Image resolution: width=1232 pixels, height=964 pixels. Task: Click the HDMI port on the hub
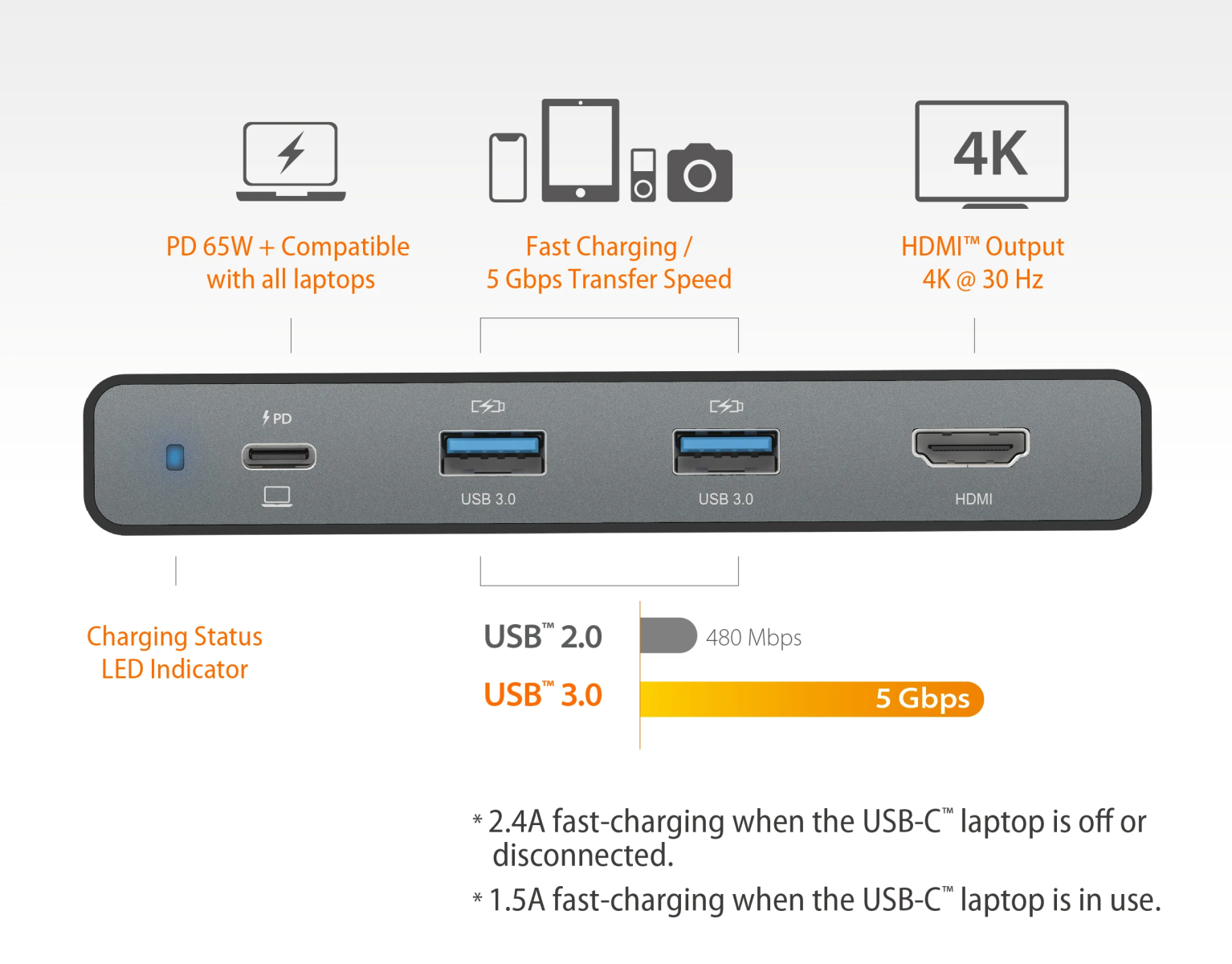971,447
